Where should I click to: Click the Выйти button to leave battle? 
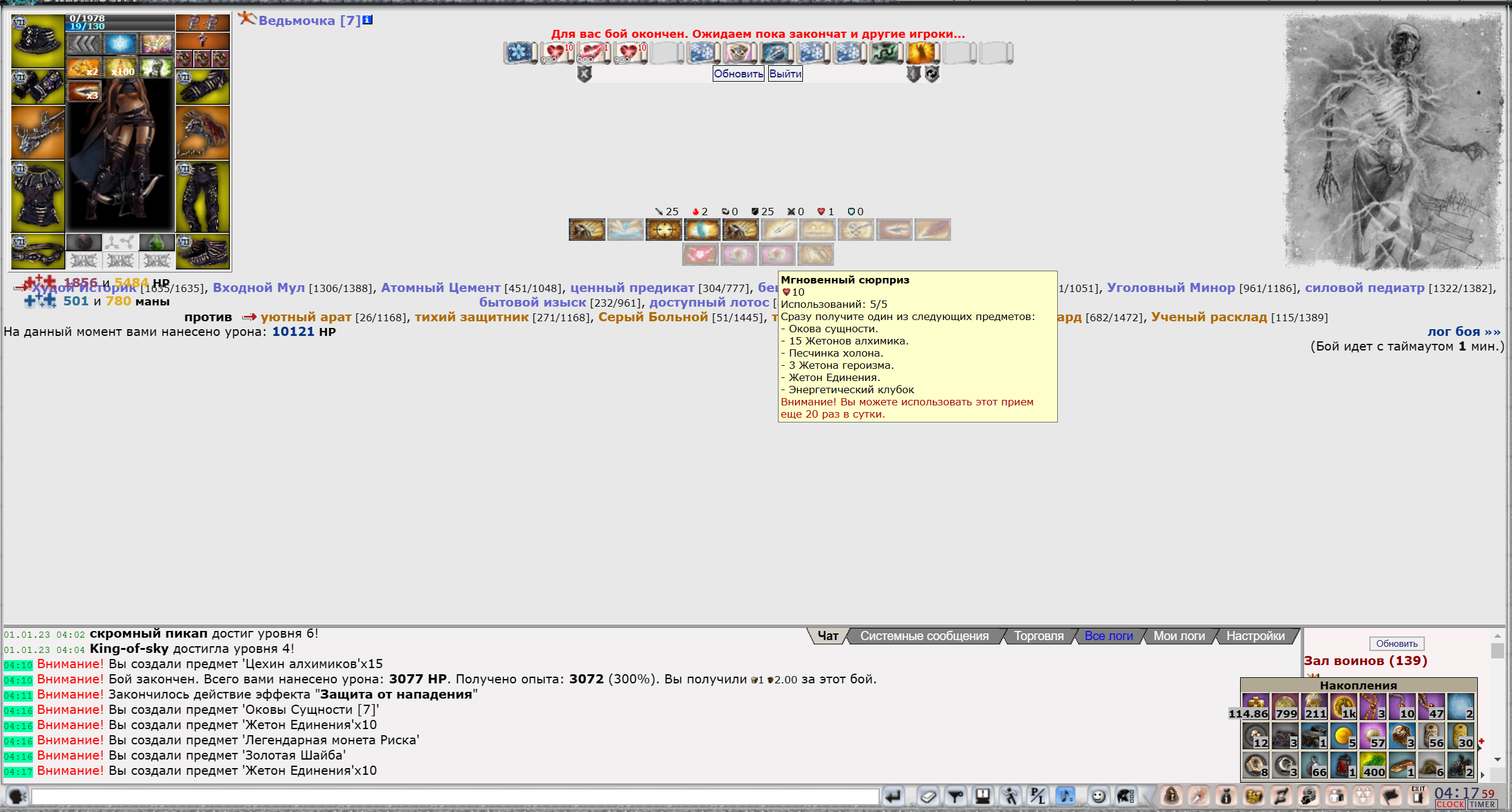pyautogui.click(x=785, y=74)
